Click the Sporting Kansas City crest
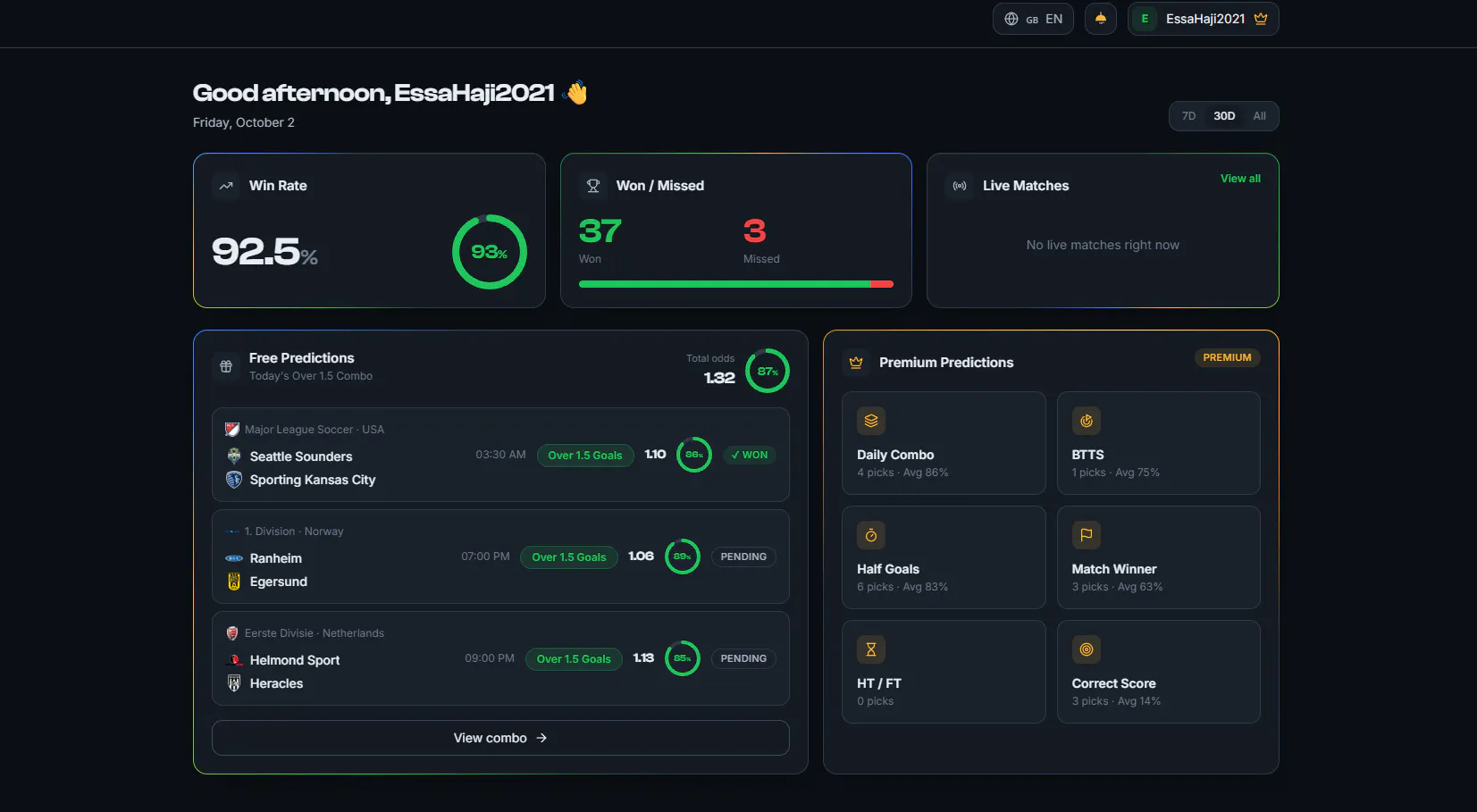1477x812 pixels. pyautogui.click(x=234, y=480)
